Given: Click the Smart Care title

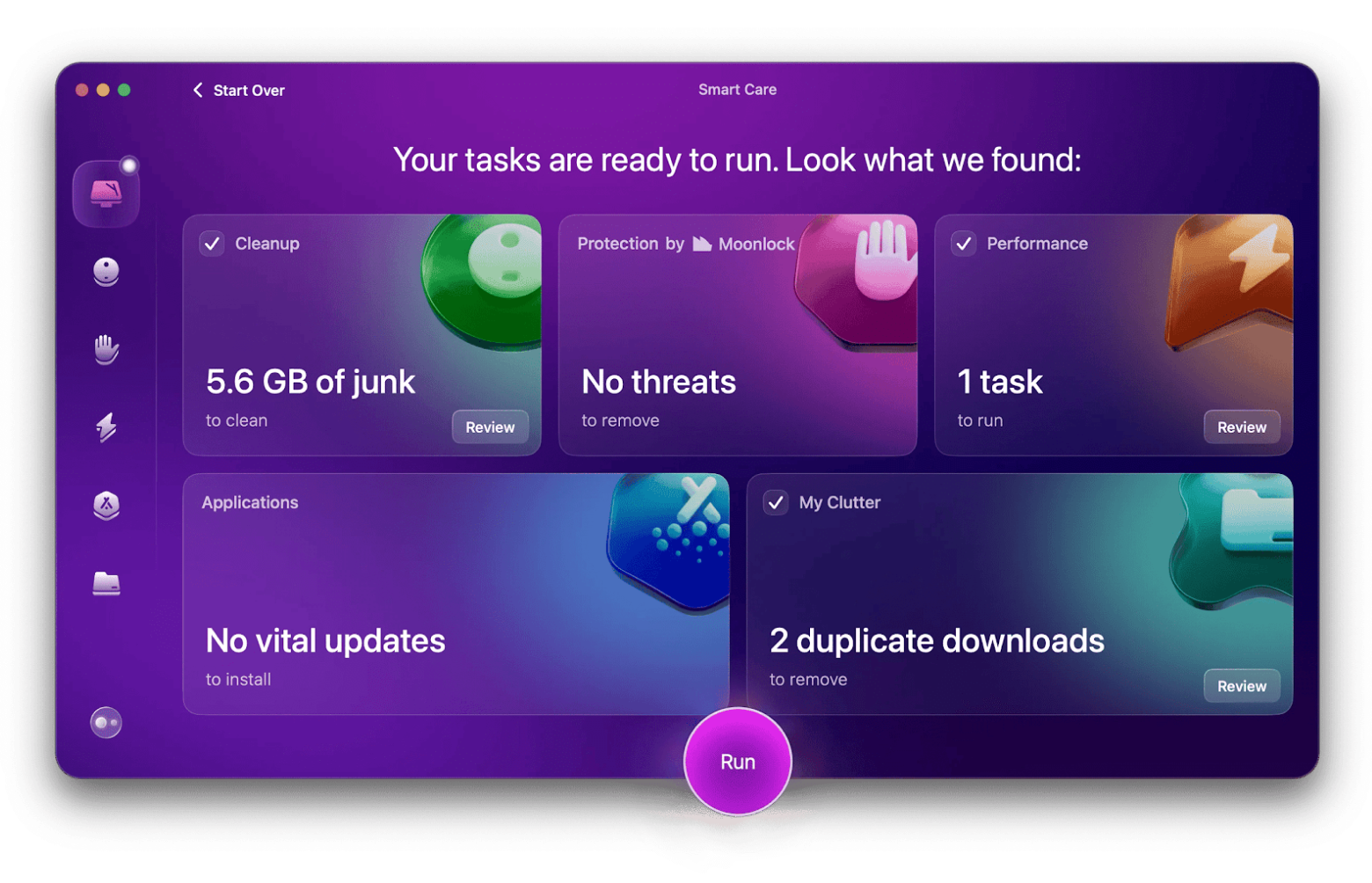Looking at the screenshot, I should click(x=737, y=89).
